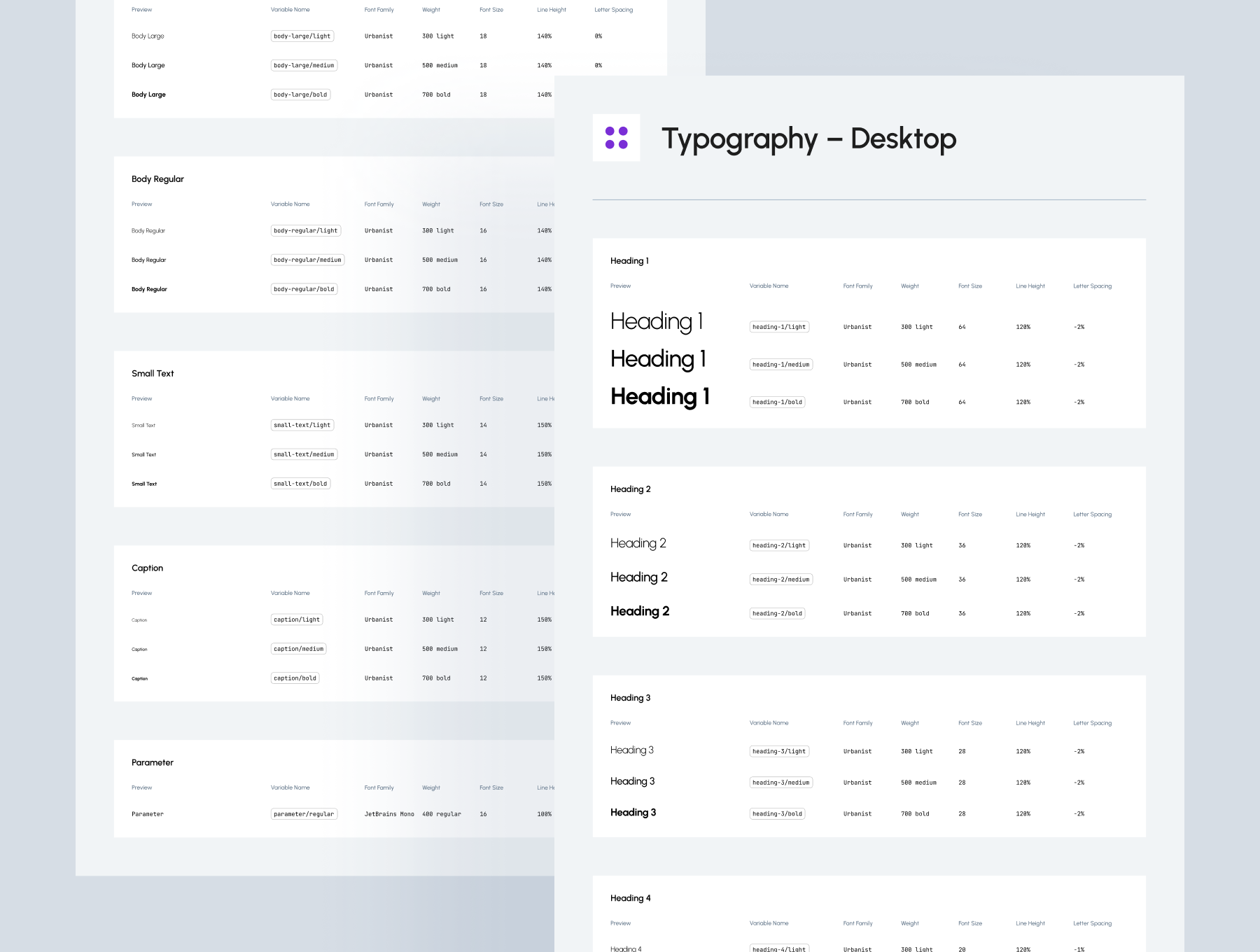Click the 700 bold weight in heading-1/bold row
This screenshot has width=1260, height=952.
(915, 402)
